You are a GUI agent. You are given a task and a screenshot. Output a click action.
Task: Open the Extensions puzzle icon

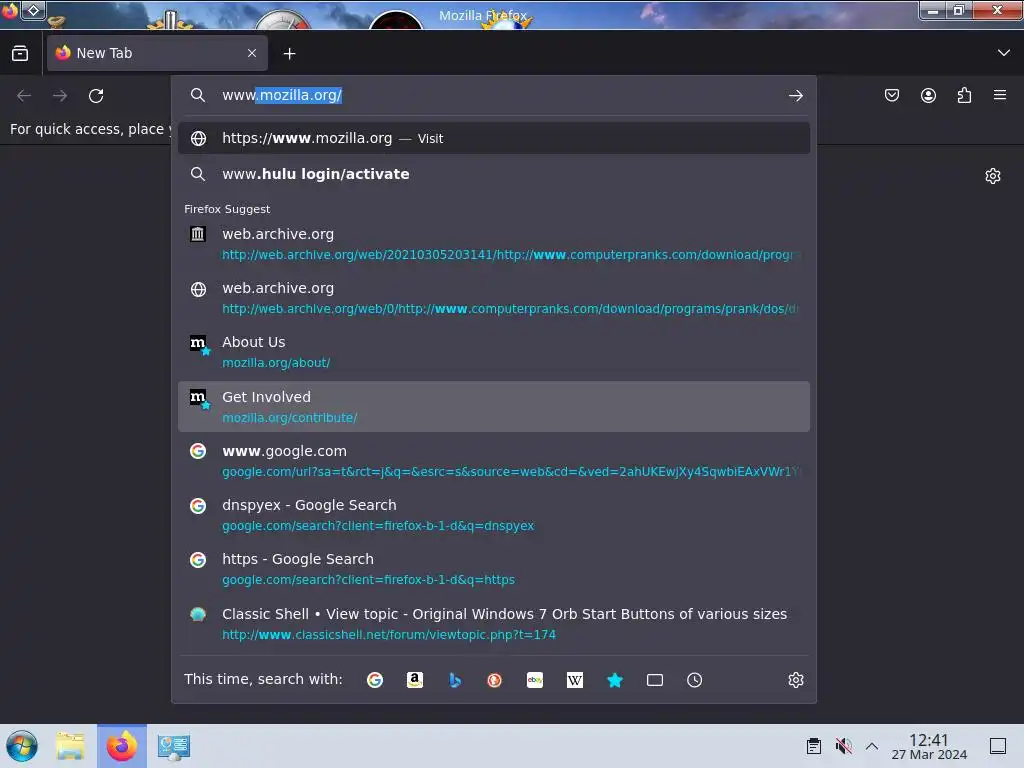(x=964, y=95)
